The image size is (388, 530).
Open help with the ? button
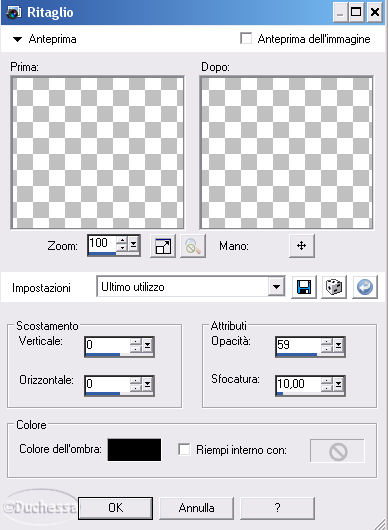click(x=277, y=508)
